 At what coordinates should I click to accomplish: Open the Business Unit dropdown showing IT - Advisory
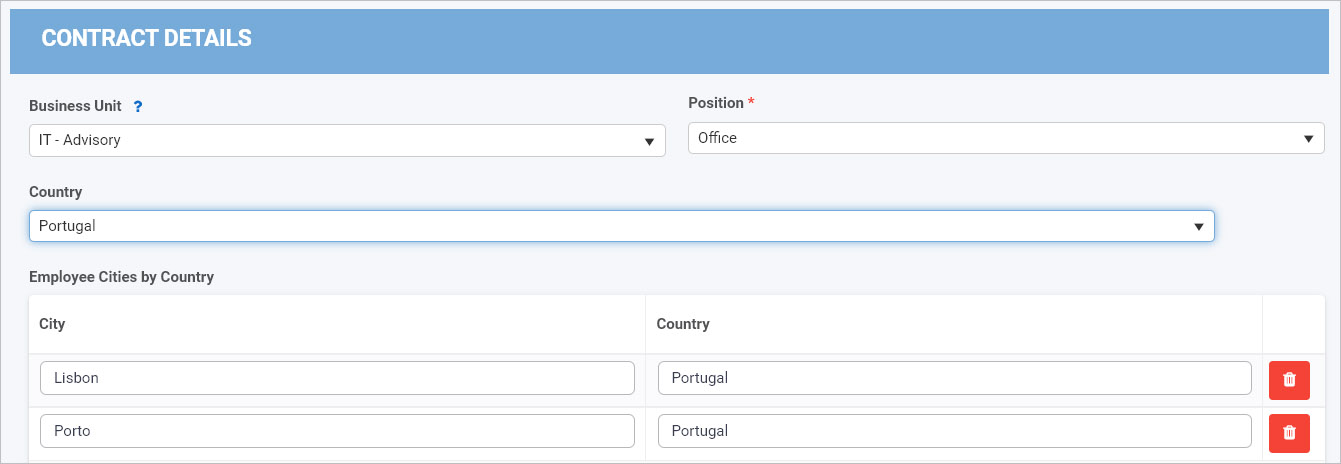tap(347, 141)
